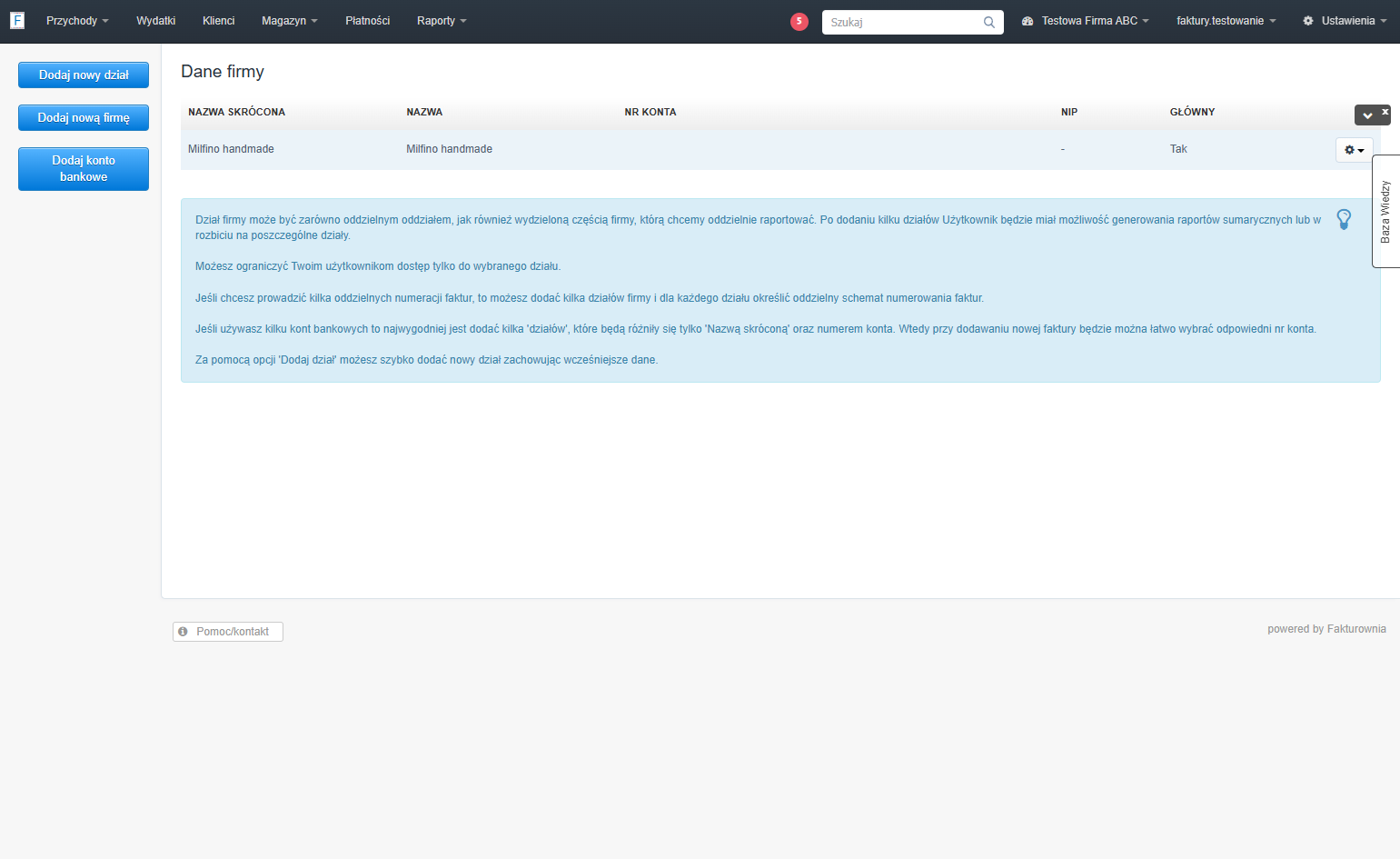Image resolution: width=1400 pixels, height=859 pixels.
Task: Go to Wydatki section
Action: [x=156, y=21]
